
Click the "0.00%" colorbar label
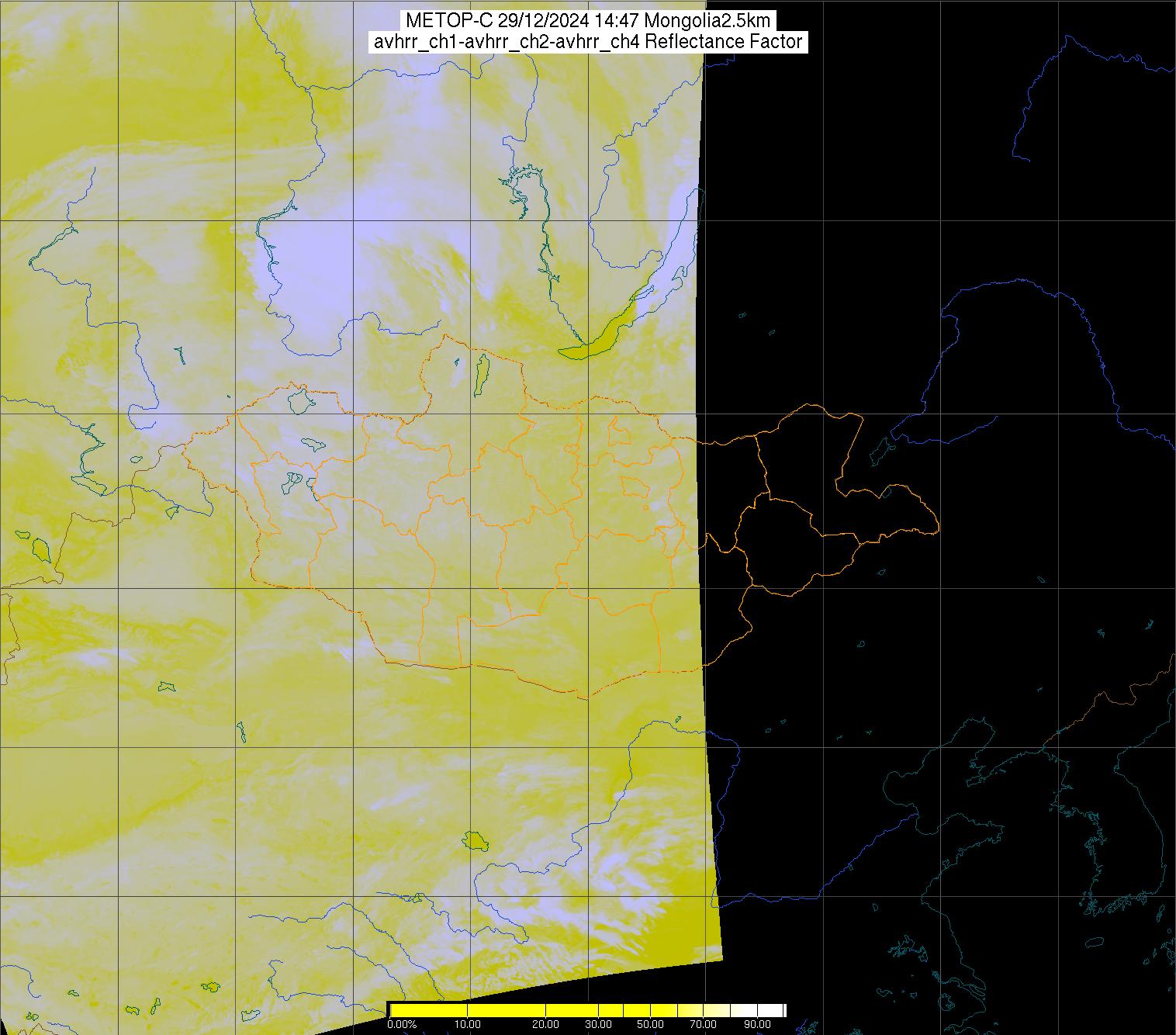coord(402,1024)
